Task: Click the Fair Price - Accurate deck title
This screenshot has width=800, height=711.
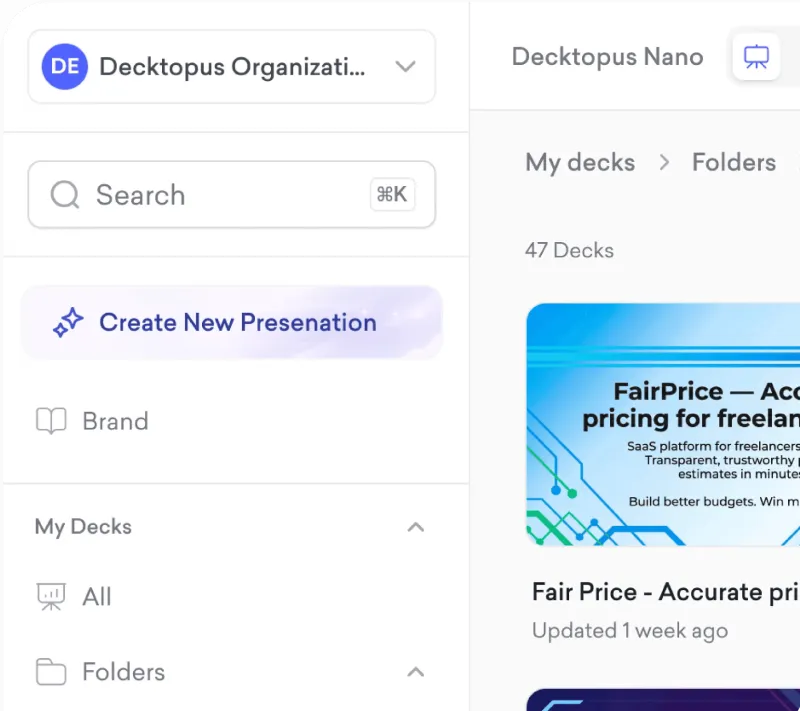Action: [x=666, y=592]
